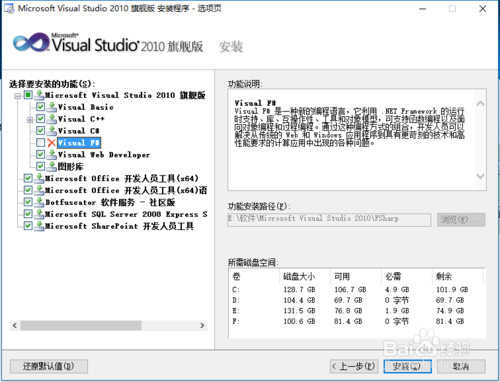Click the down arrow in 功能说明 scrollbar

pos(480,176)
